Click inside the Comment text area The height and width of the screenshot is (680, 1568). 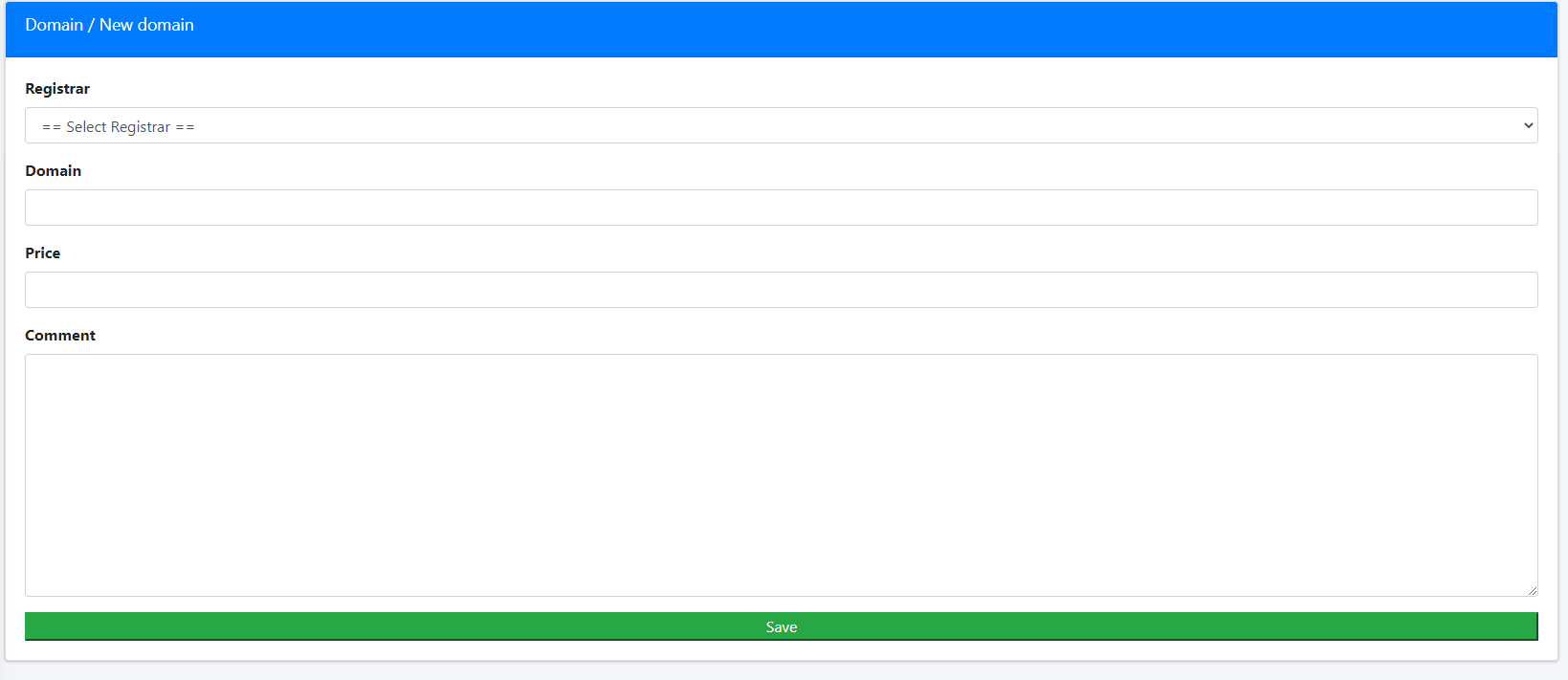tap(781, 474)
